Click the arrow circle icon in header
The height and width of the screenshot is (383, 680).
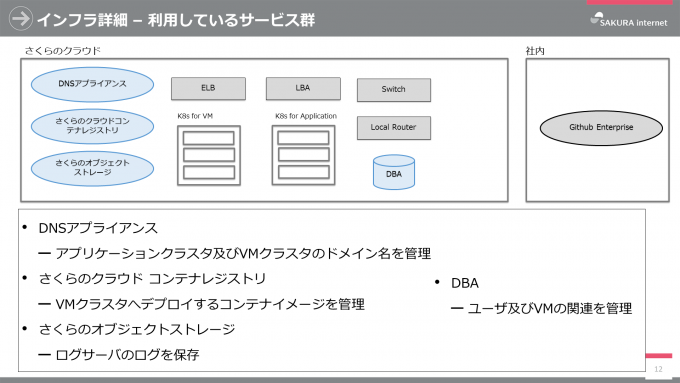(x=20, y=19)
